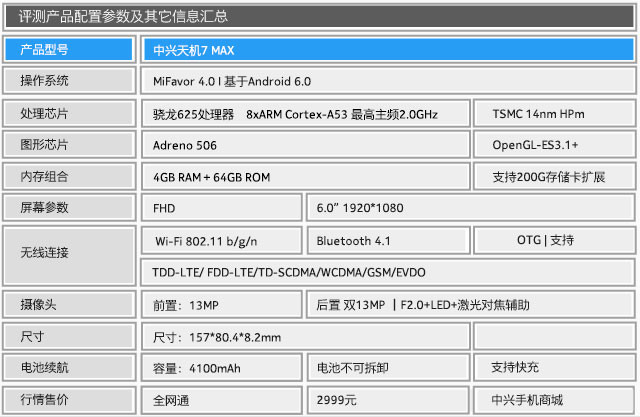Select the 无线连接 label cell
The height and width of the screenshot is (417, 640).
click(69, 255)
